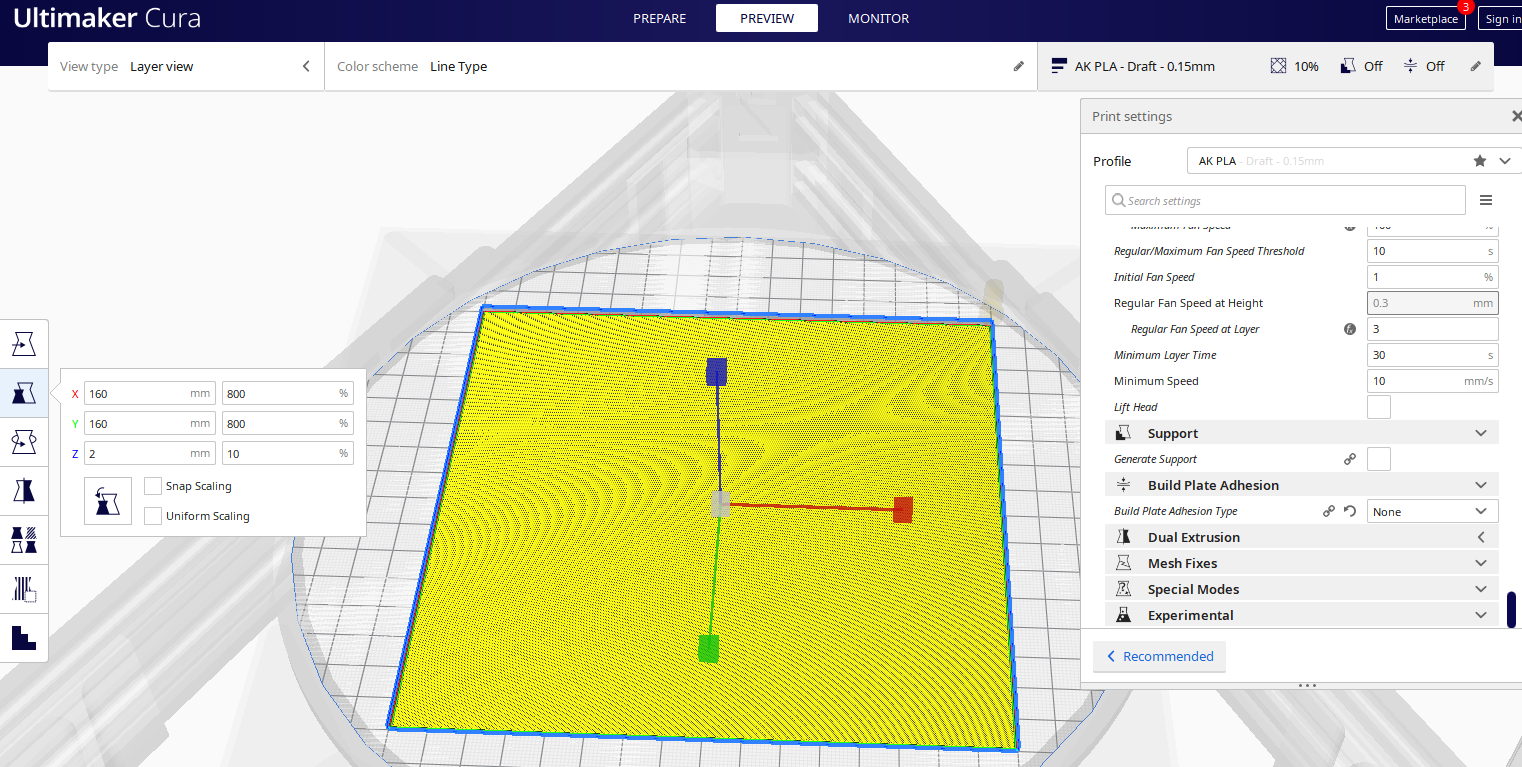This screenshot has height=767, width=1522.
Task: Click the panel resize handle dots below Recommended
Action: pyautogui.click(x=1306, y=686)
